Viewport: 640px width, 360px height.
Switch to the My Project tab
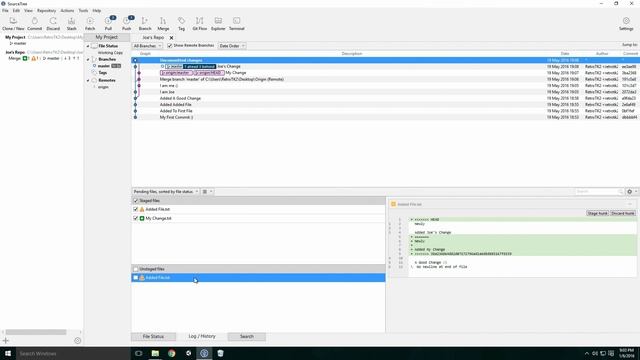coord(107,37)
